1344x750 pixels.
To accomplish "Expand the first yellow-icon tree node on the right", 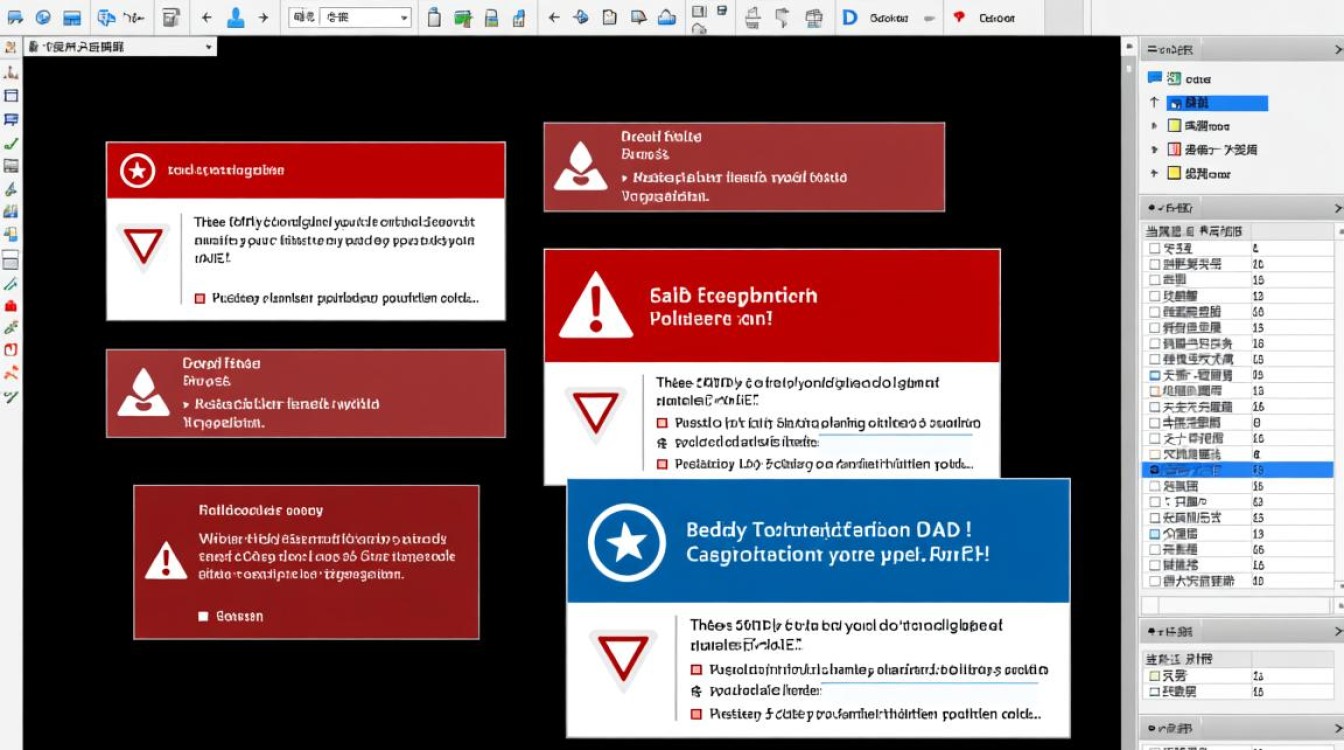I will pyautogui.click(x=1155, y=126).
